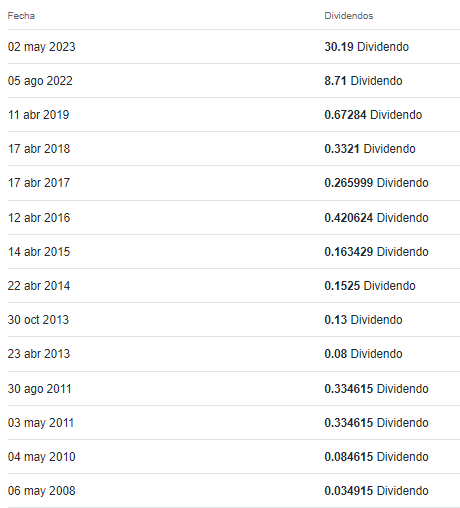Select the 05 ago 2022 date
The height and width of the screenshot is (508, 460).
(40, 81)
